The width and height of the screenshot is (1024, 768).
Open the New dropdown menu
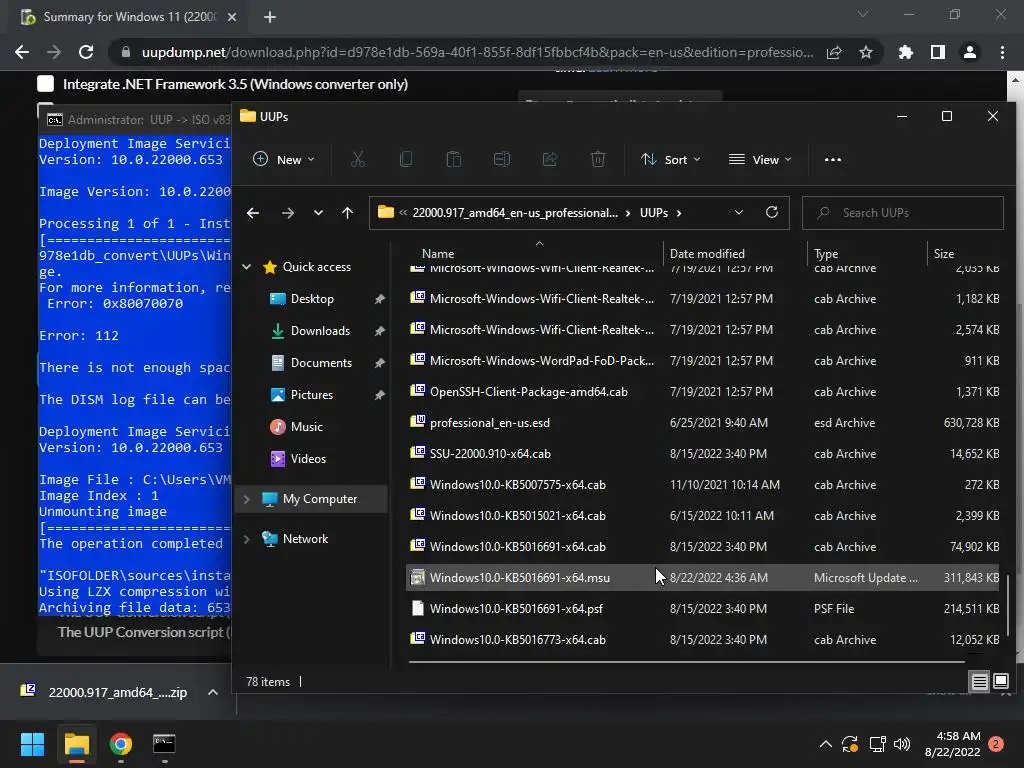point(283,159)
